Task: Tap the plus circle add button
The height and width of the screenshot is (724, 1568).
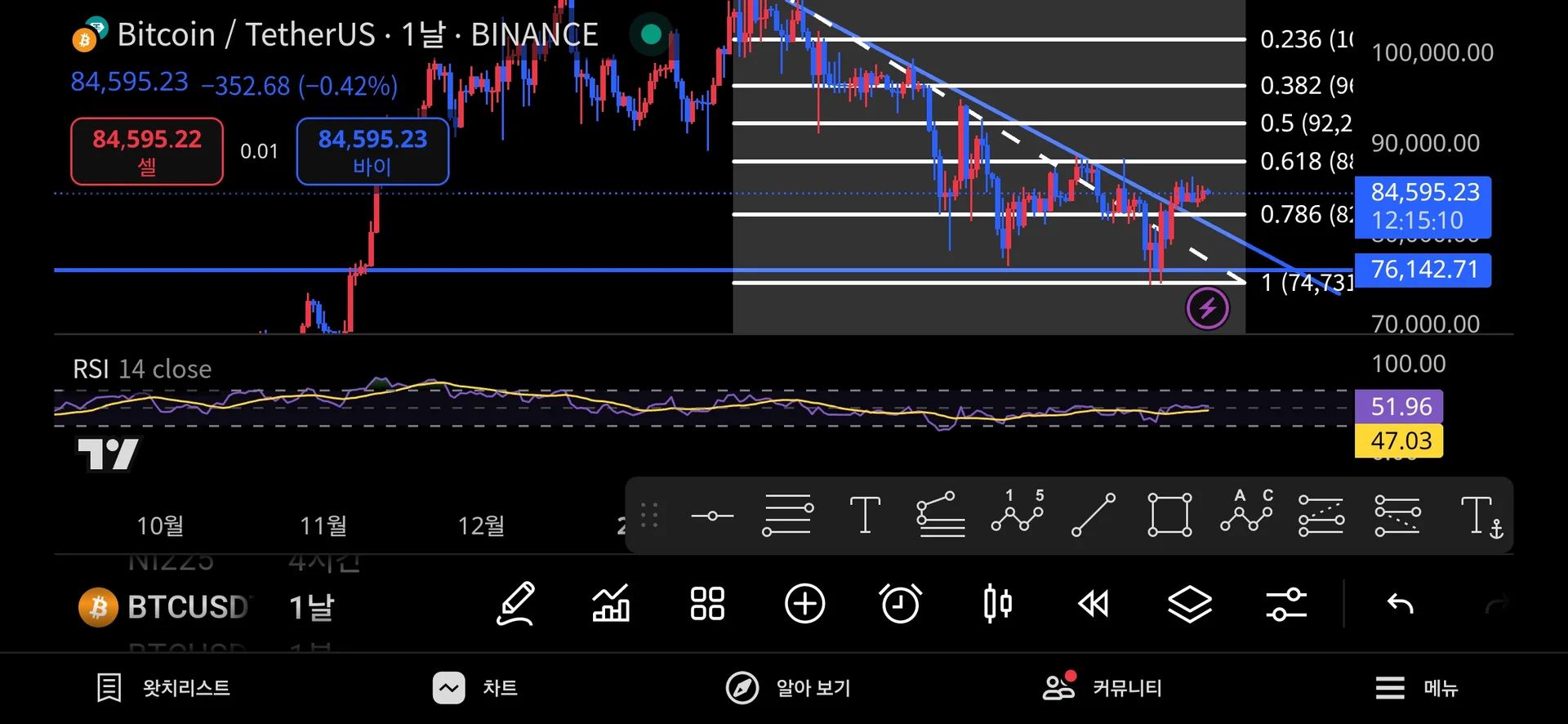Action: (804, 605)
